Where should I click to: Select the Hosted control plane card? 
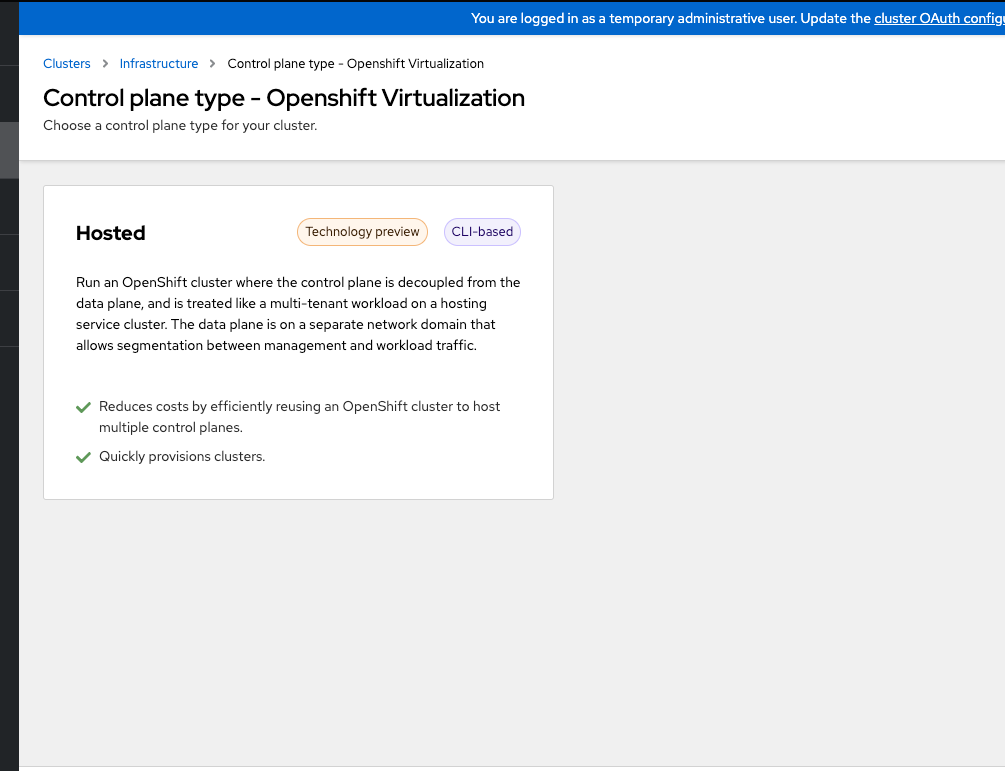(x=298, y=342)
